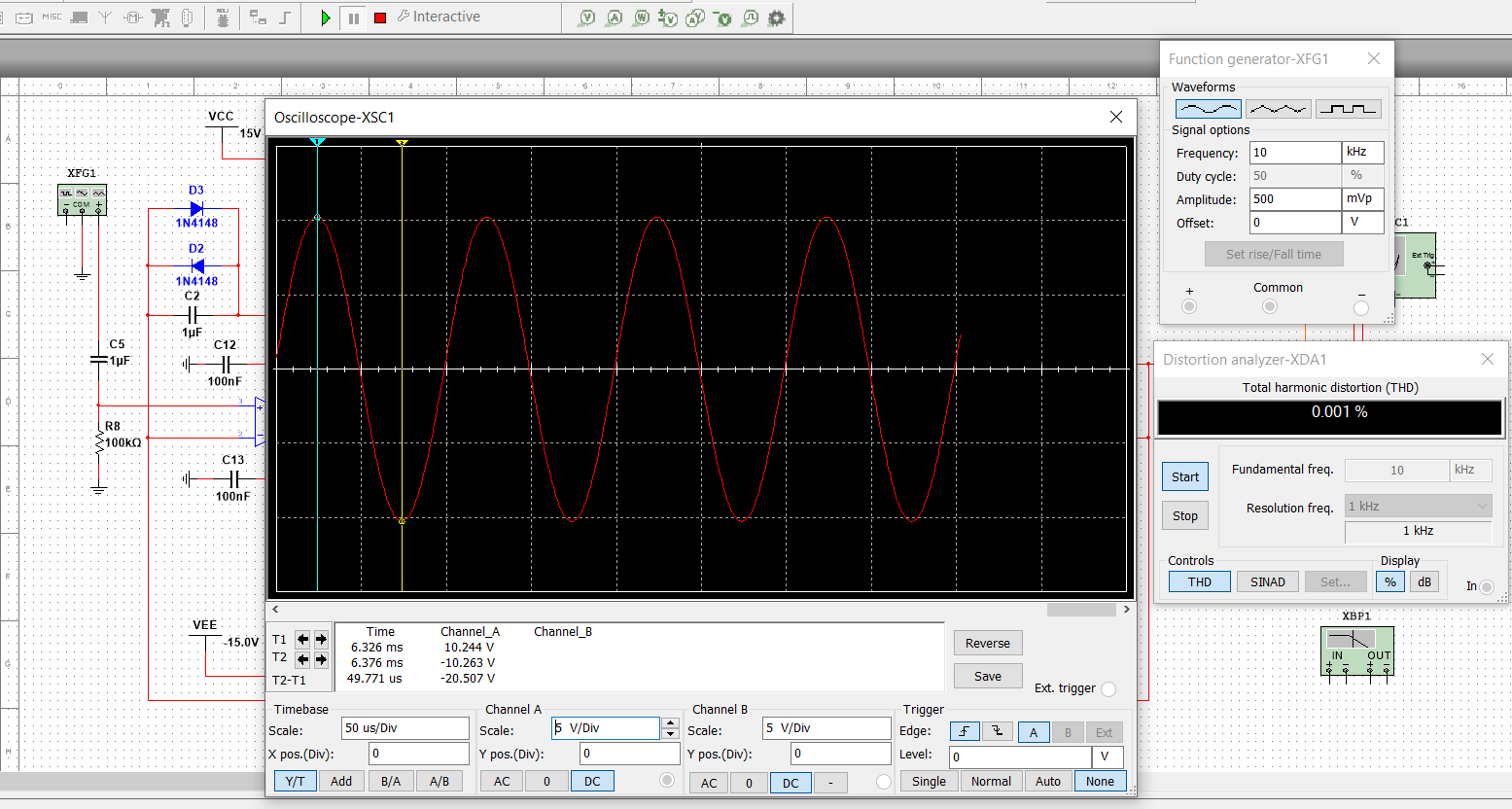Place a current probe from toolbar

pyautogui.click(x=615, y=18)
